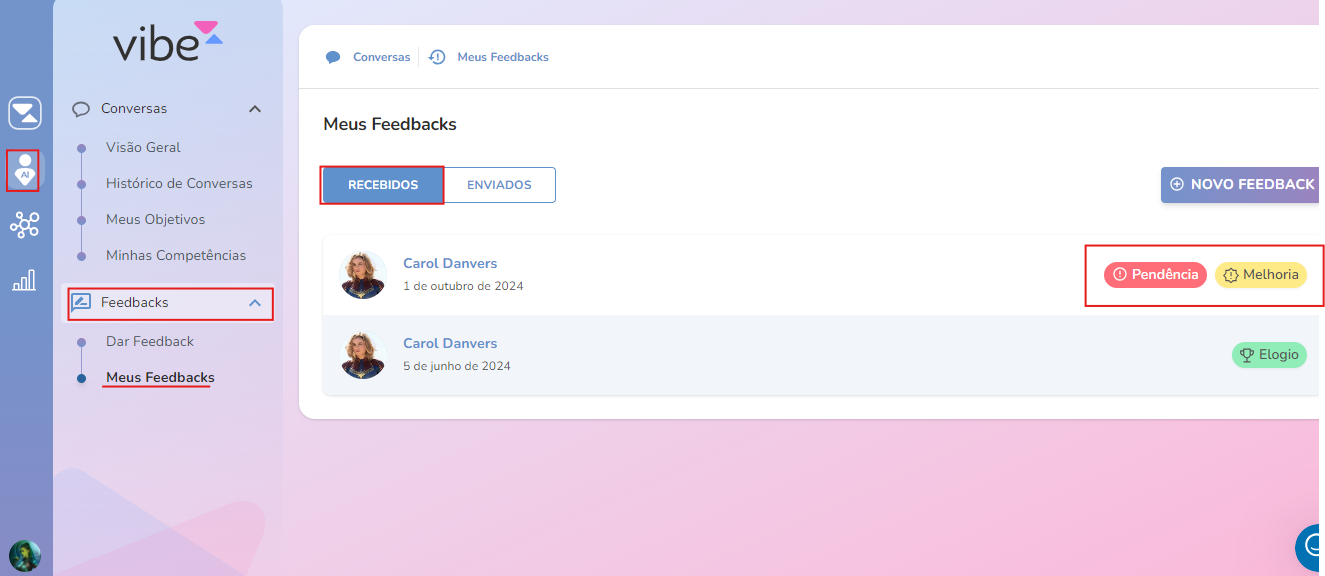Image resolution: width=1325 pixels, height=576 pixels.
Task: Open the chat support bubble icon
Action: coord(1310,547)
